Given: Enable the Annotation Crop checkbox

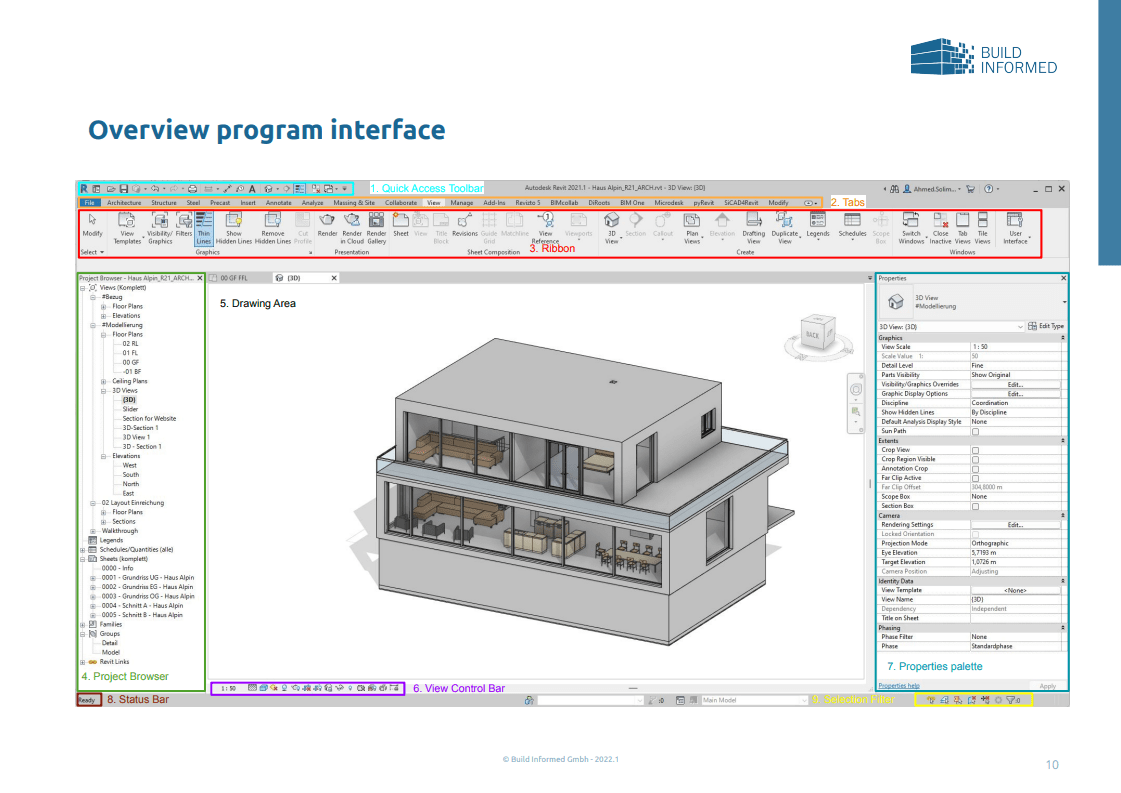Looking at the screenshot, I should (x=976, y=468).
